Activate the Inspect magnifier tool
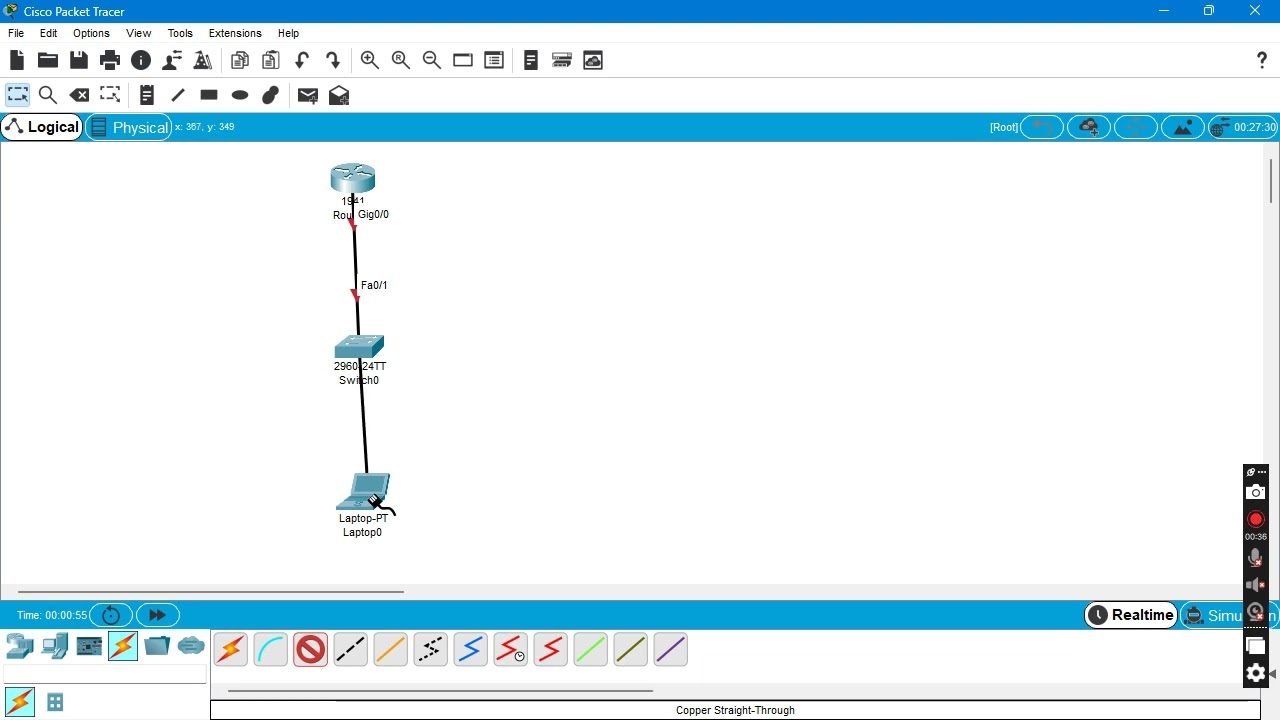This screenshot has width=1280, height=720. coord(47,95)
